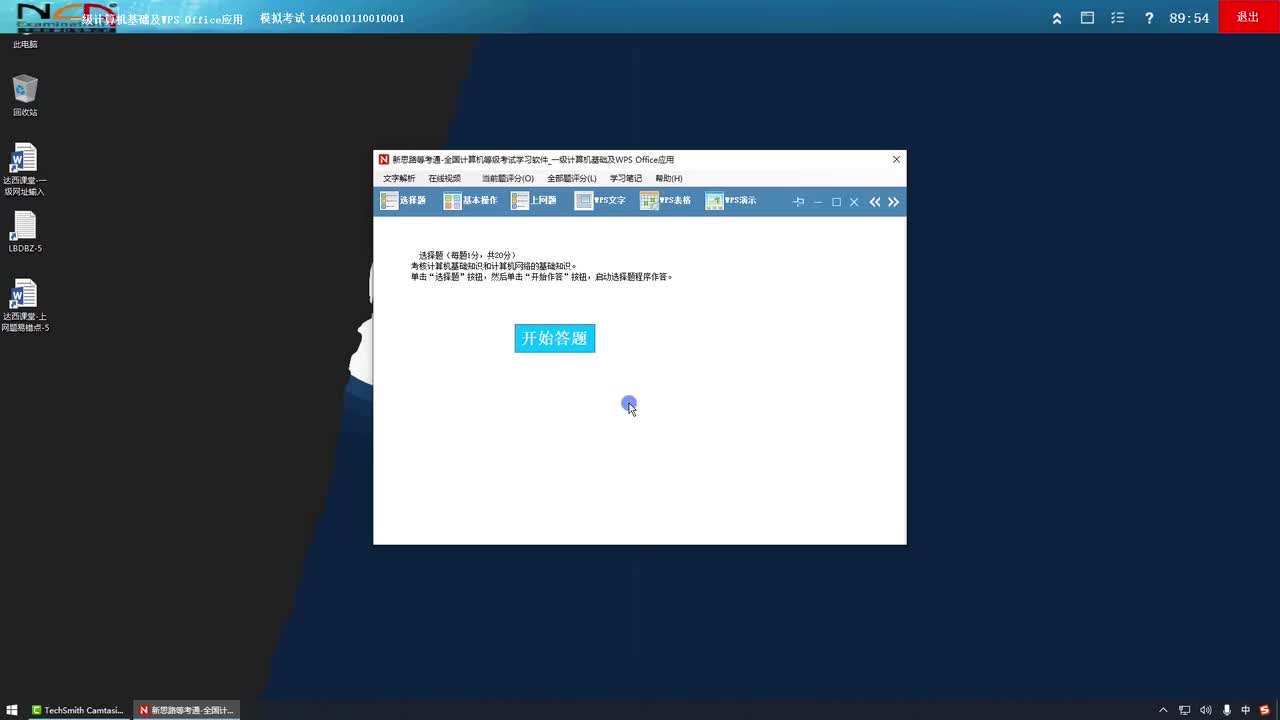Viewport: 1280px width, 720px height.
Task: Show hidden system tray icons
Action: point(1163,710)
